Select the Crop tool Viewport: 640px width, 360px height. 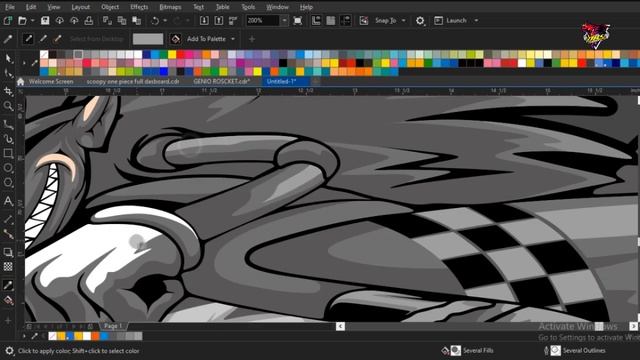click(8, 91)
